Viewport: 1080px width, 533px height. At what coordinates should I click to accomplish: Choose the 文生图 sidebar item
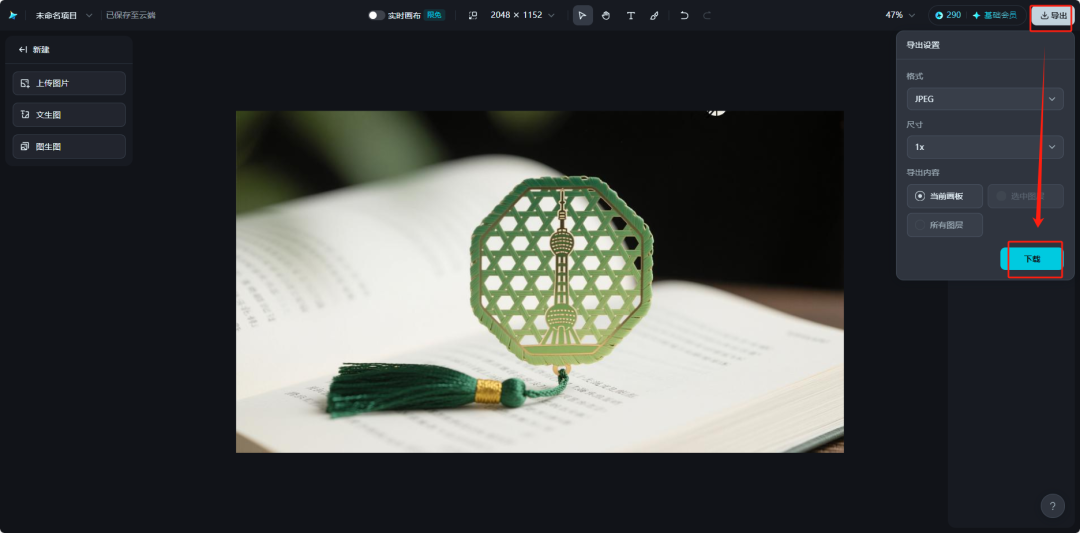[69, 115]
